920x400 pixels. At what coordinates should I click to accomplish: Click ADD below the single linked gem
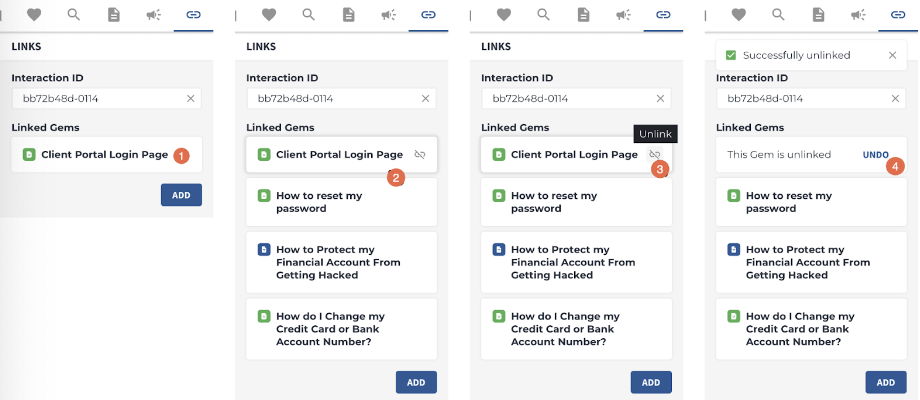tap(181, 195)
